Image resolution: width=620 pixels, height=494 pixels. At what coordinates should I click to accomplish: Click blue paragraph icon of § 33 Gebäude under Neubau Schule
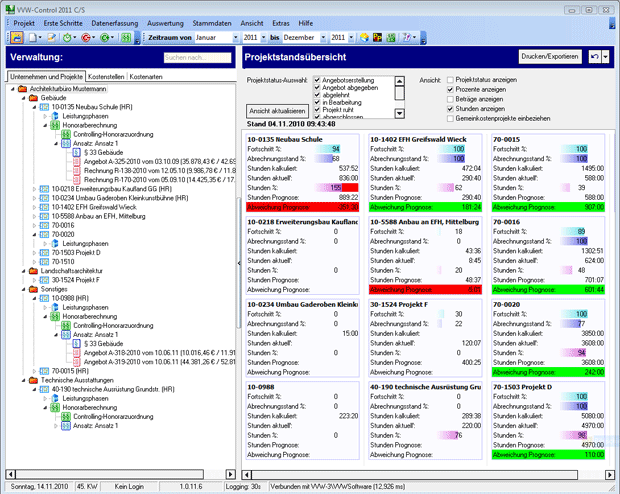[x=77, y=153]
